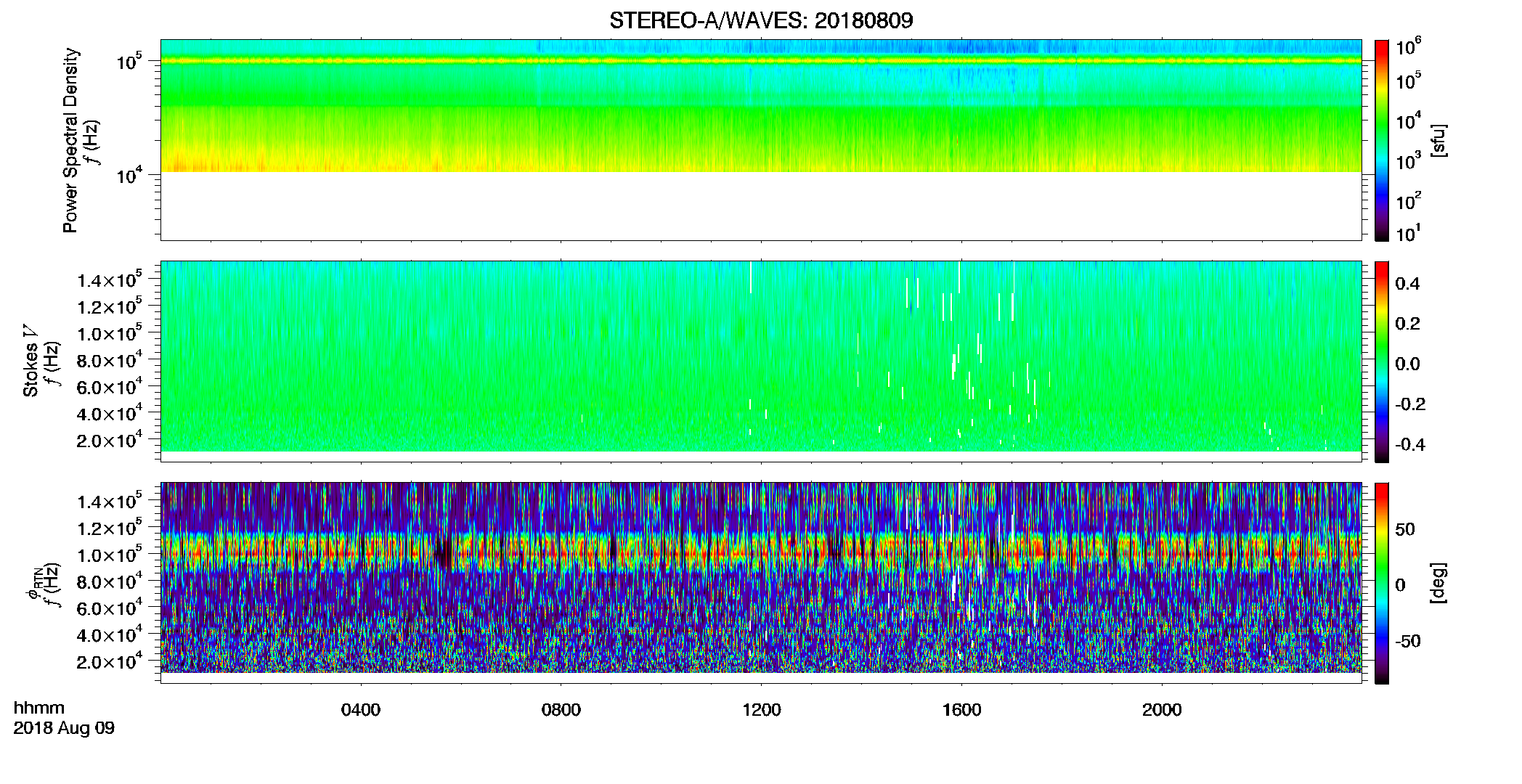Screen dimensions: 1522x784
Task: Click the 0.4 tick on Stokes colorbar
Action: (x=1407, y=284)
